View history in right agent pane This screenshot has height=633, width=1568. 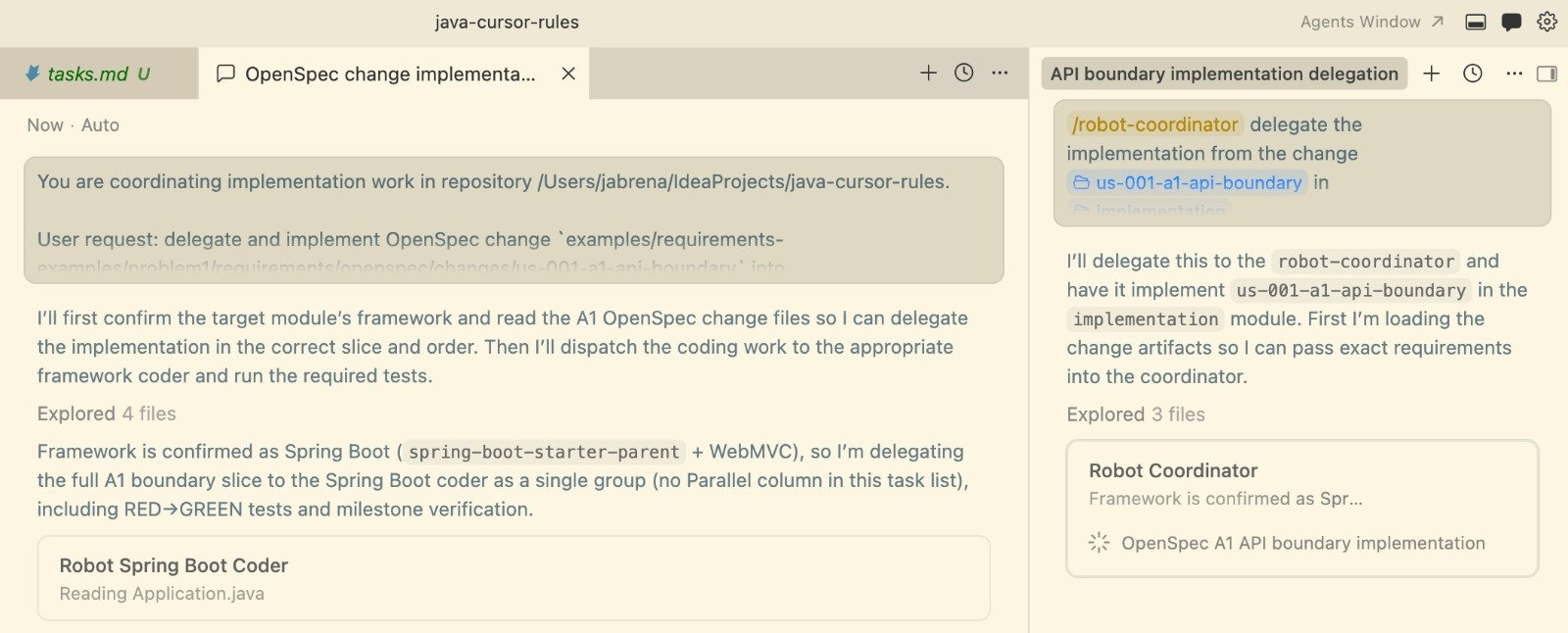(x=1472, y=73)
